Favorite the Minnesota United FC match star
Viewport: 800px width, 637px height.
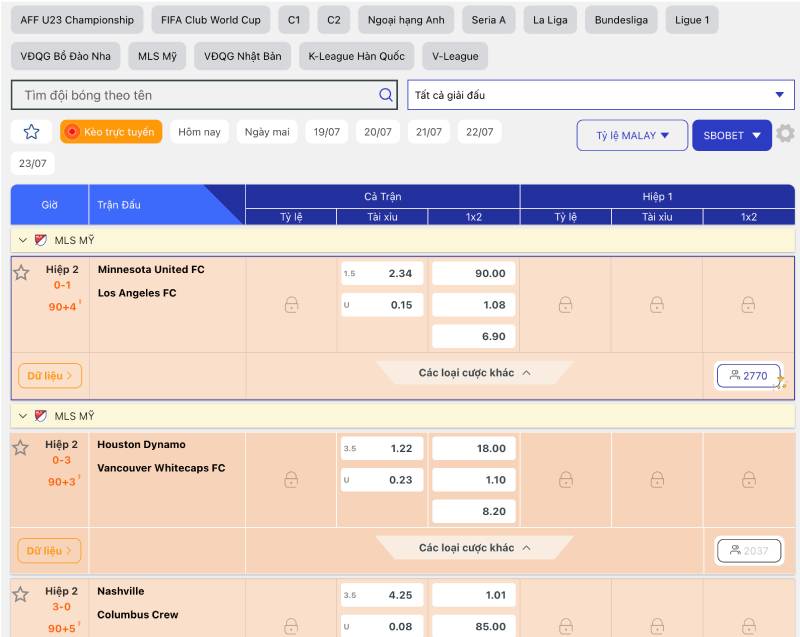coord(21,272)
